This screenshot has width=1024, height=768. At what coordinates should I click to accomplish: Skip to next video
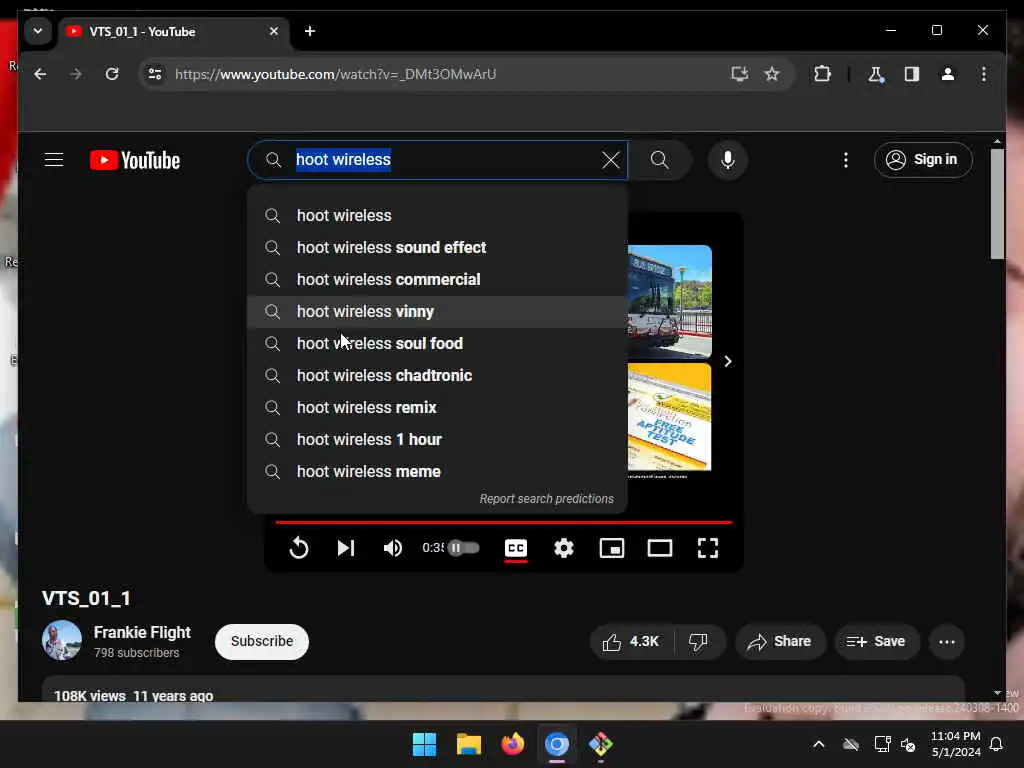pos(346,548)
